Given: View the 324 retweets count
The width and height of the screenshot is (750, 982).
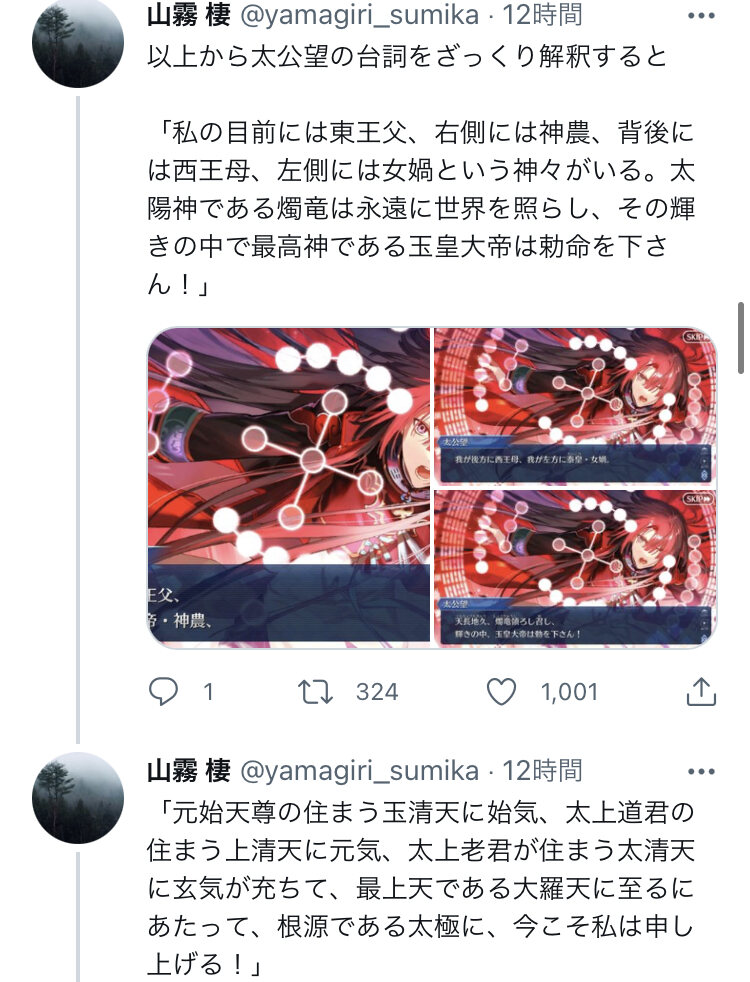Looking at the screenshot, I should tap(377, 692).
